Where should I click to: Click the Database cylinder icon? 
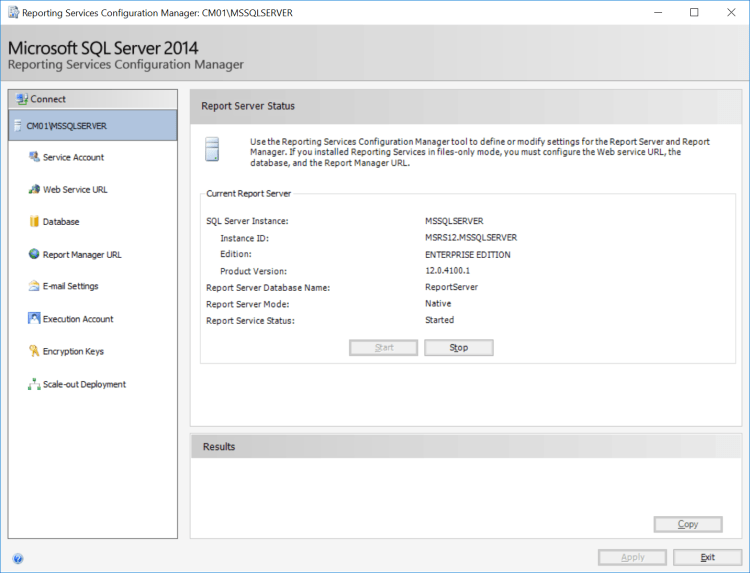(34, 221)
